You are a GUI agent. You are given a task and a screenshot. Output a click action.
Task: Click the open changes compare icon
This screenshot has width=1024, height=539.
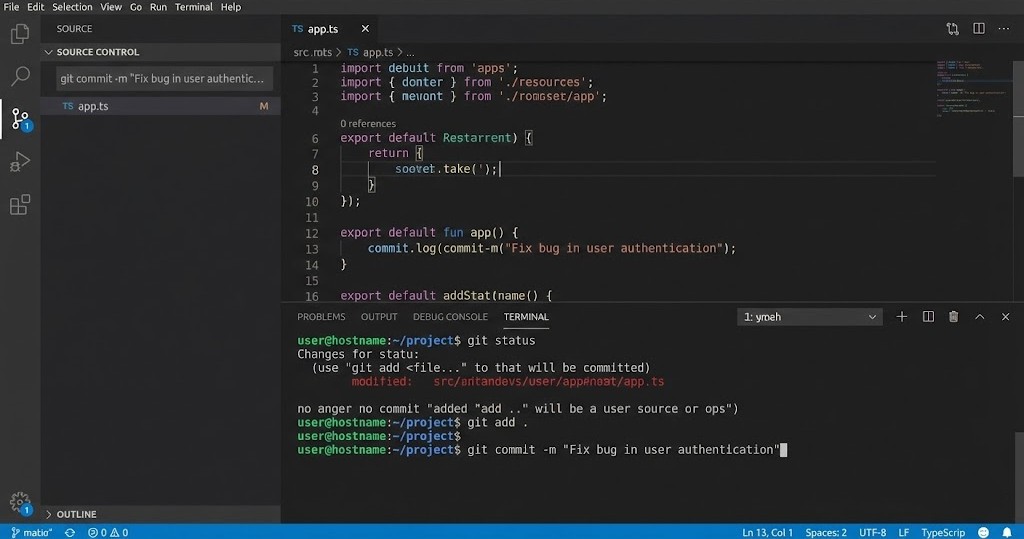coord(953,29)
